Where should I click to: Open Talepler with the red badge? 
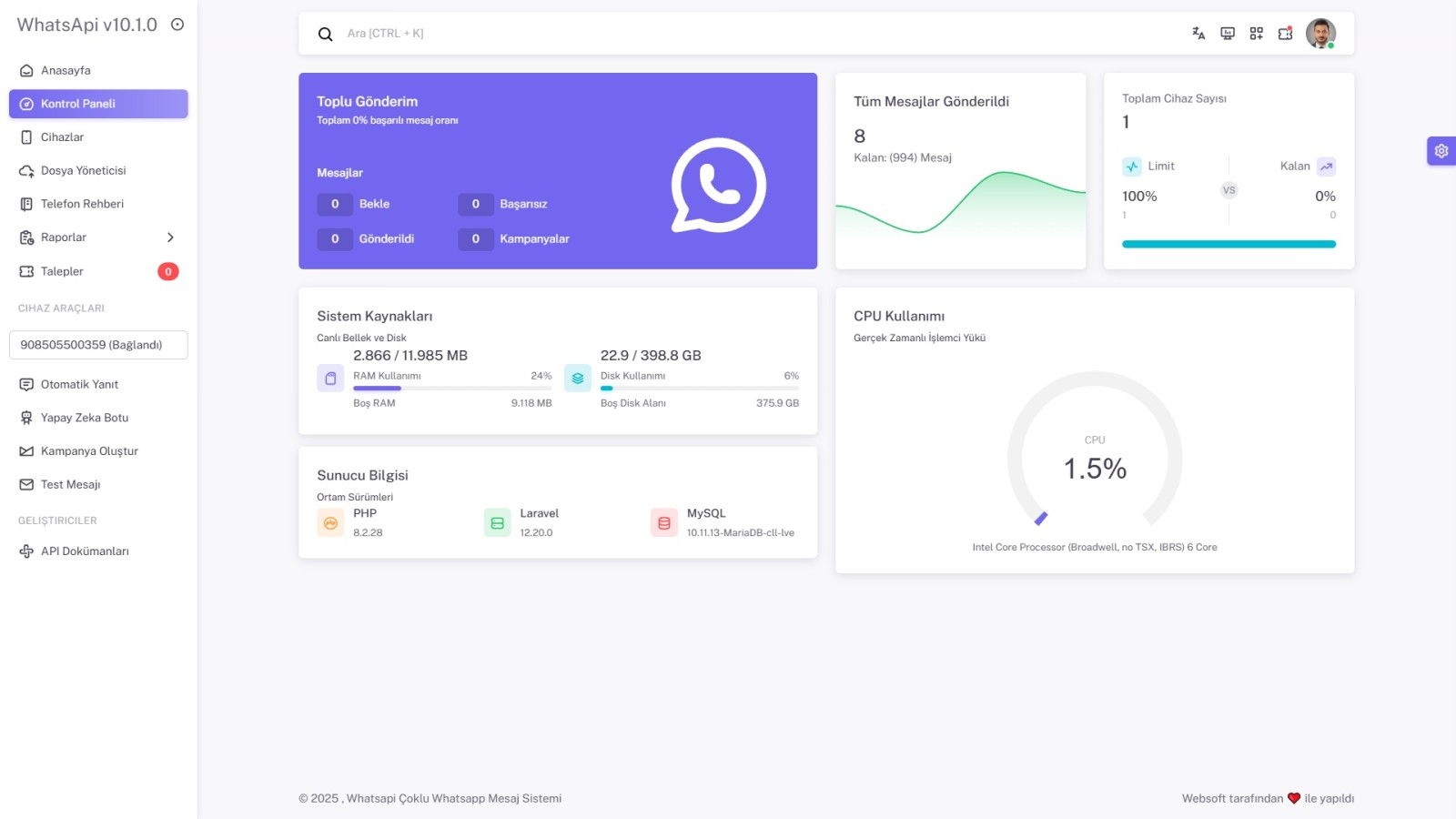click(62, 271)
